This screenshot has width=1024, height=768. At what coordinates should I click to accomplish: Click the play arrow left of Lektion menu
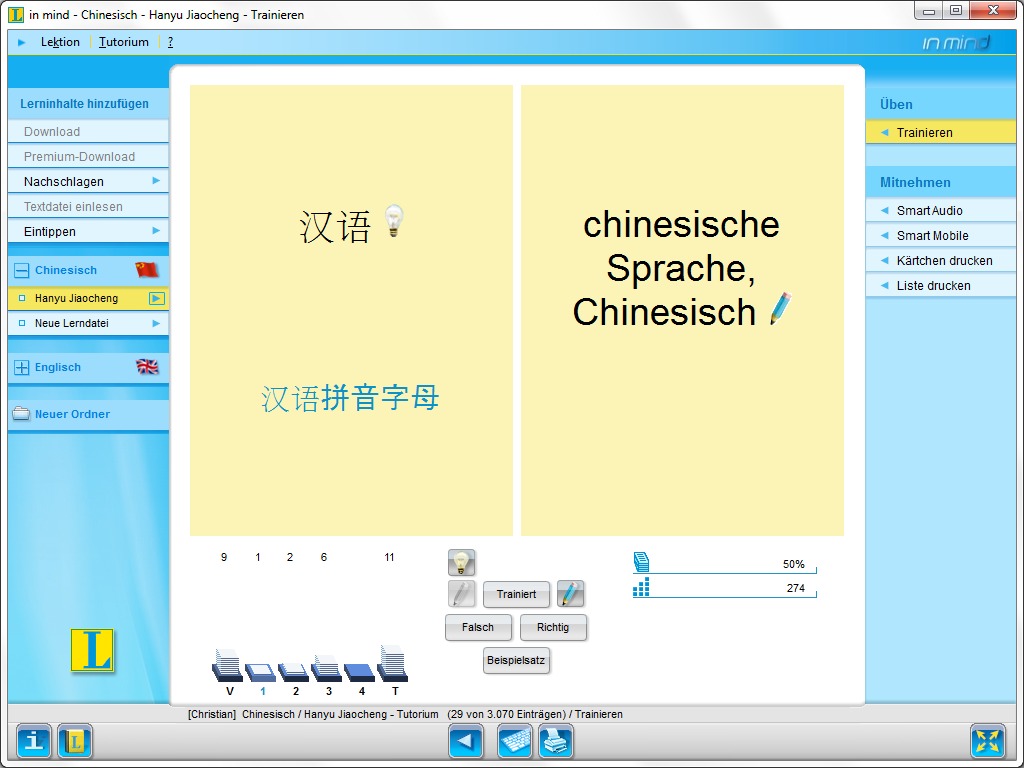(x=22, y=42)
